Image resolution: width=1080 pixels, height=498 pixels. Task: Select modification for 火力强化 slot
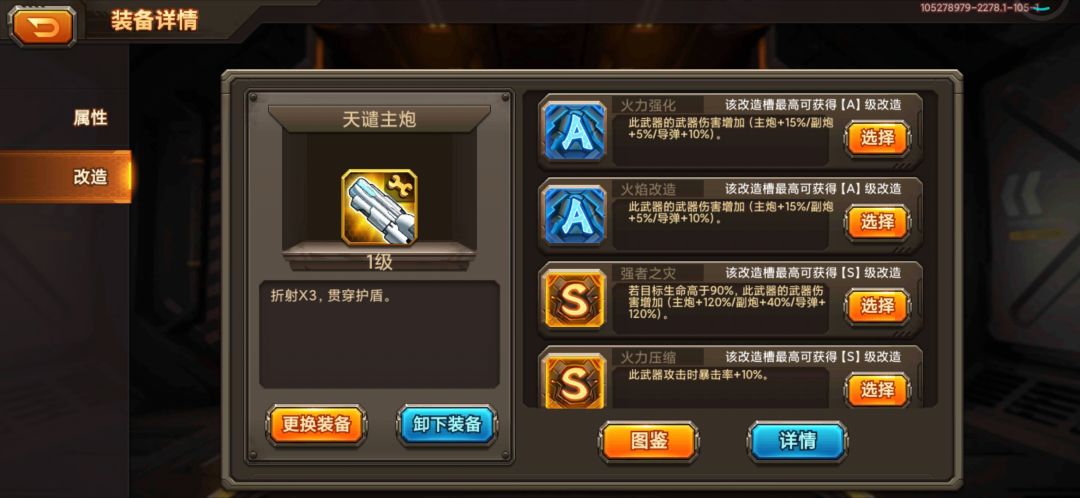pos(878,138)
